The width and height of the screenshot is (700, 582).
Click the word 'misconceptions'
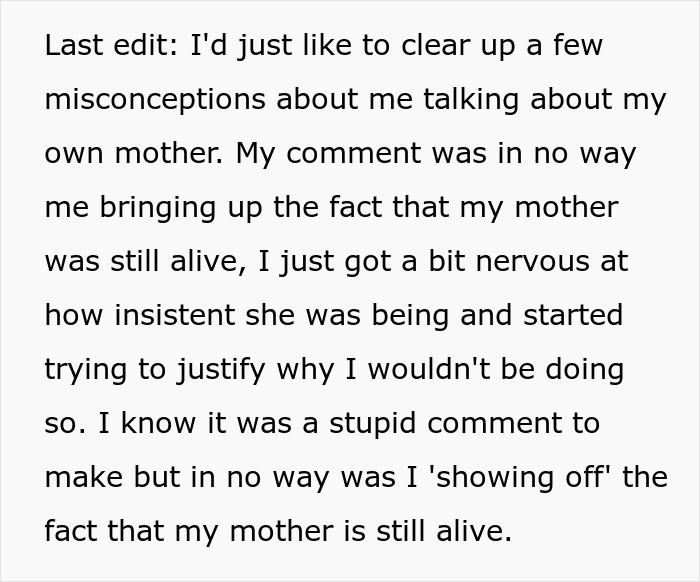pos(155,100)
